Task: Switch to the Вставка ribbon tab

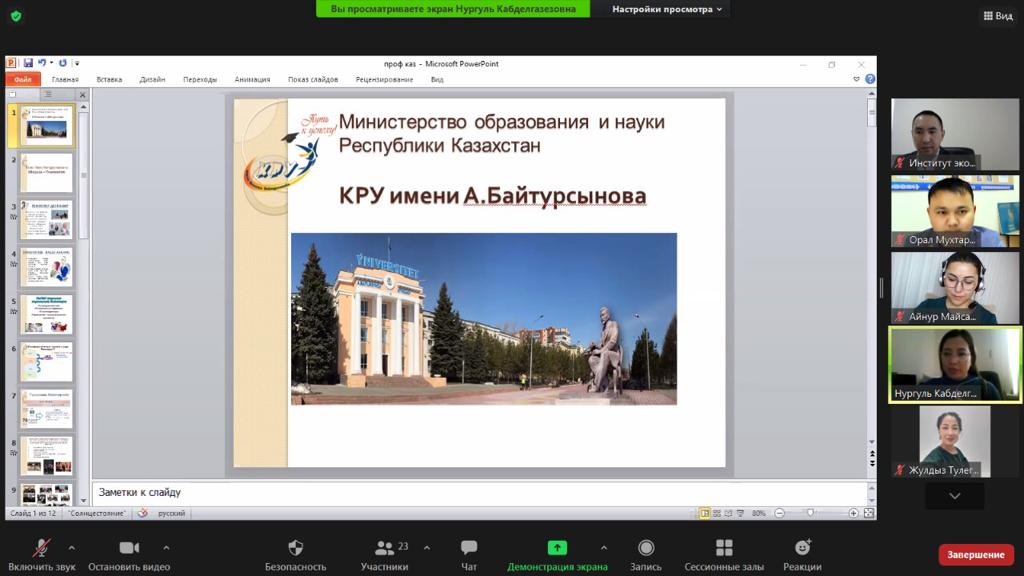Action: (109, 80)
